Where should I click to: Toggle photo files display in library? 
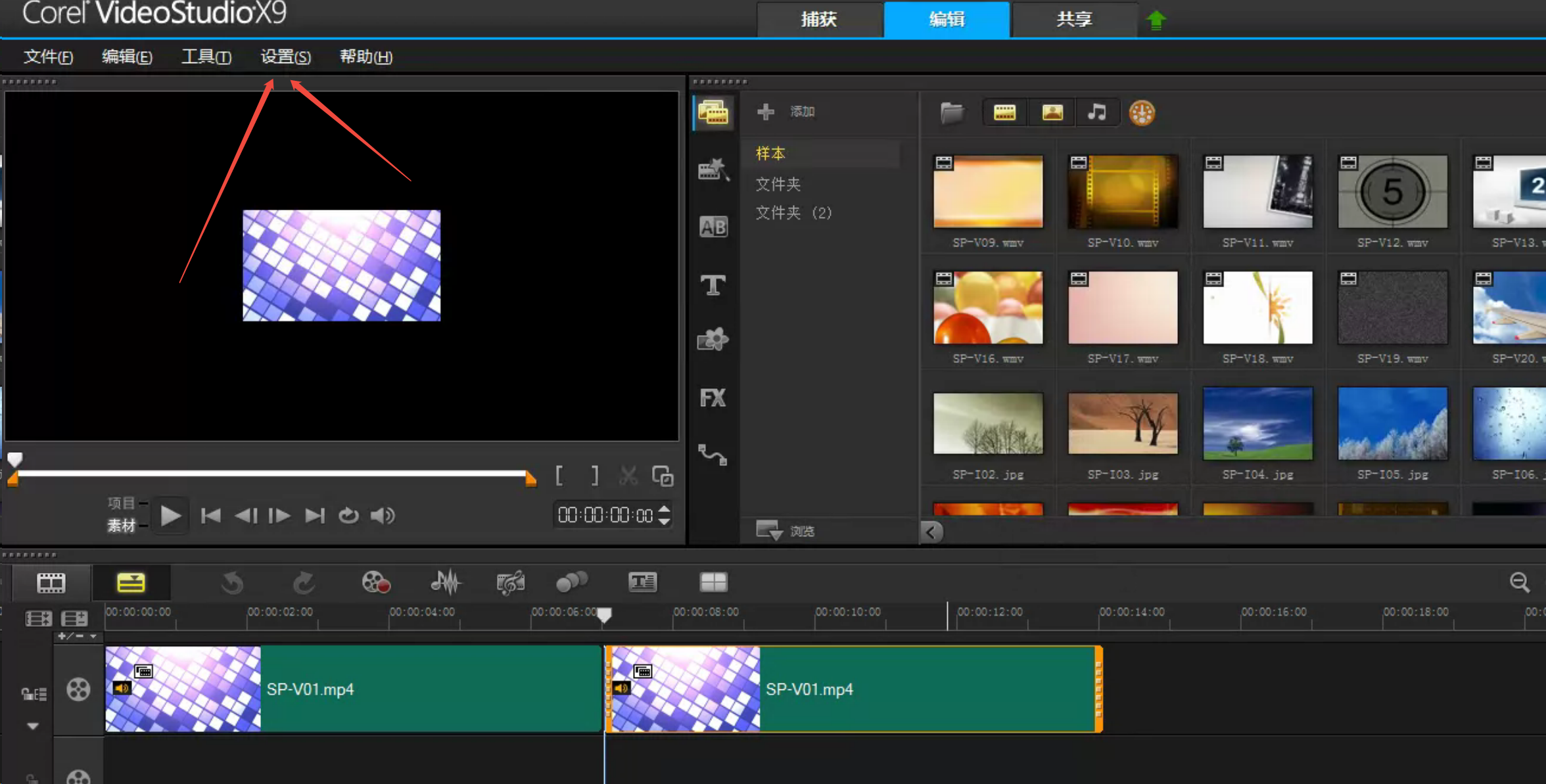click(1052, 112)
